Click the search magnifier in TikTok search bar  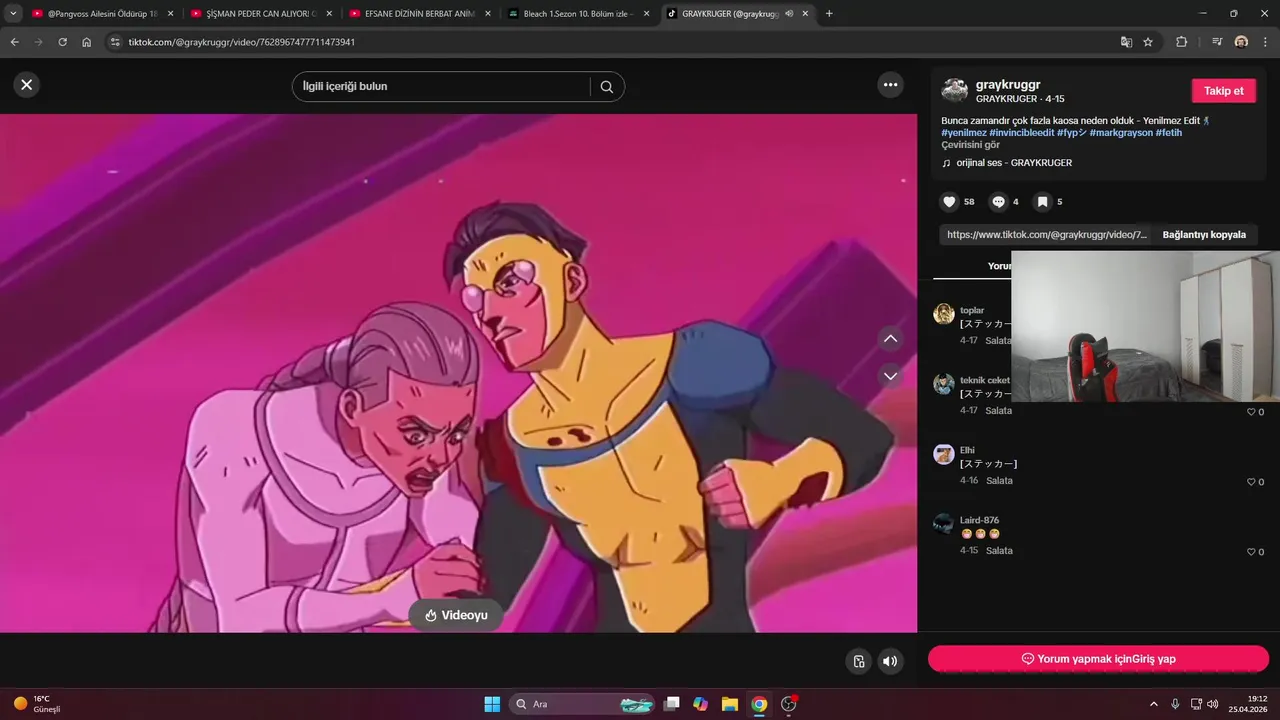pos(606,87)
